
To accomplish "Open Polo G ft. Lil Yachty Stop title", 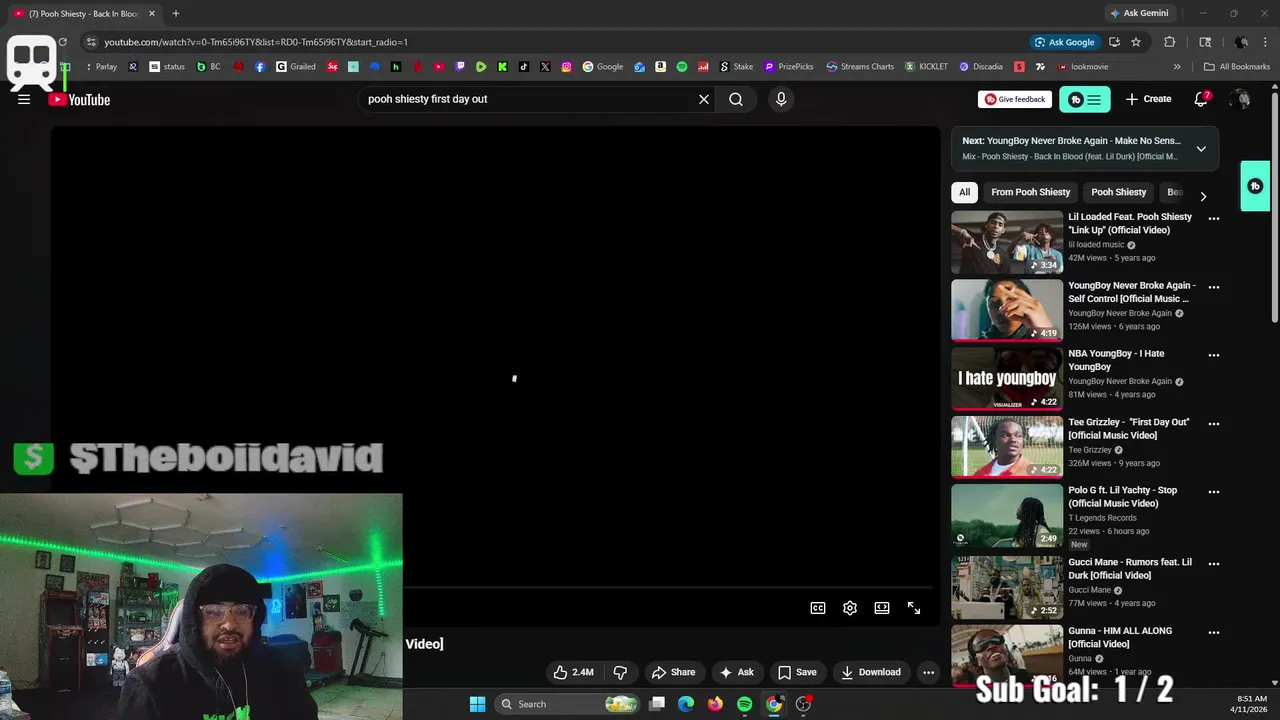I will coord(1123,497).
